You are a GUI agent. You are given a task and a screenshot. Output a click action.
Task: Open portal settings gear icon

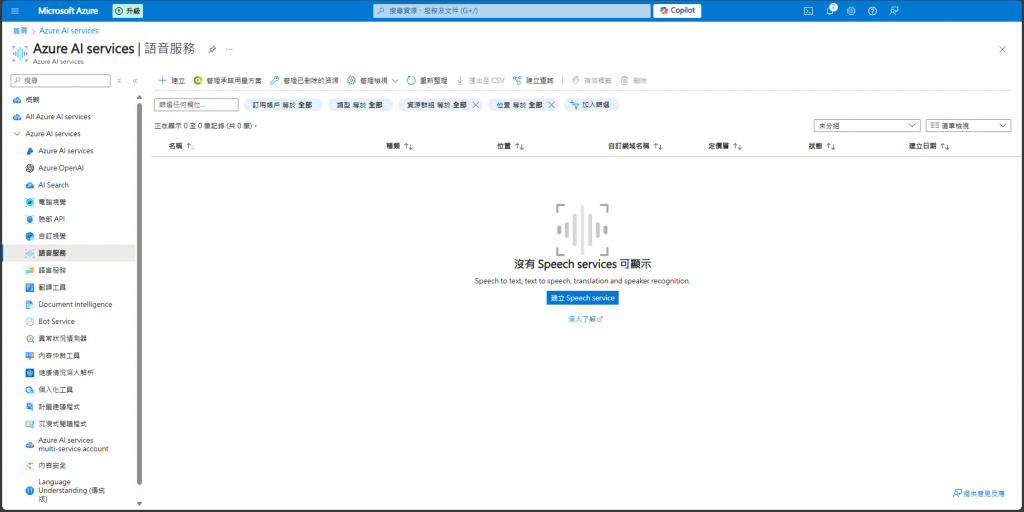point(851,11)
